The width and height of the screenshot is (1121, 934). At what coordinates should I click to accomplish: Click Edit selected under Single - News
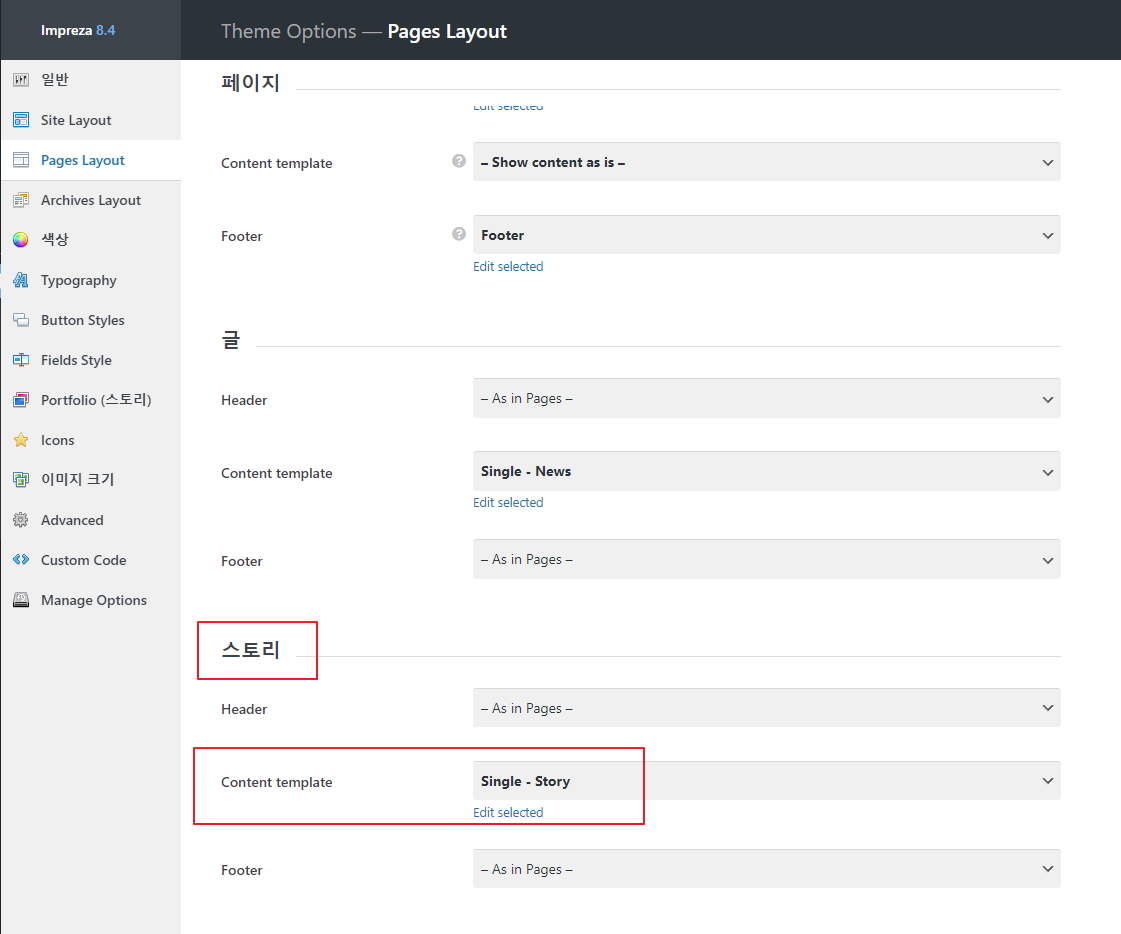(x=508, y=502)
